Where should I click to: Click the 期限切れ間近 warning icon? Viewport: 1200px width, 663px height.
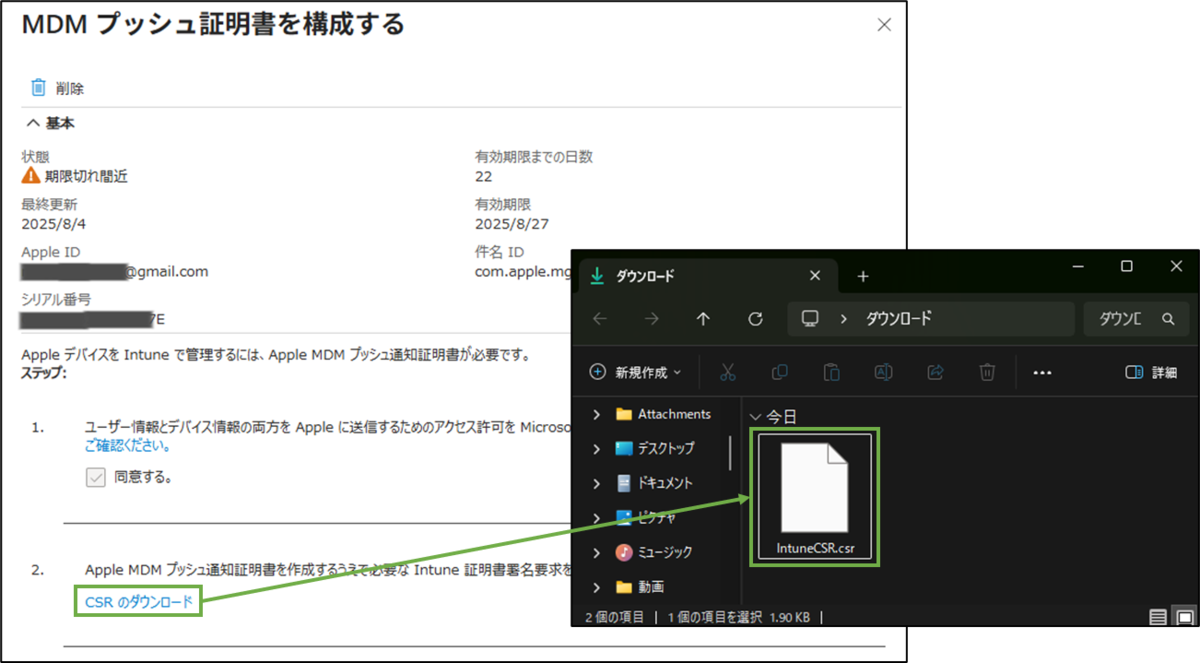pos(31,176)
